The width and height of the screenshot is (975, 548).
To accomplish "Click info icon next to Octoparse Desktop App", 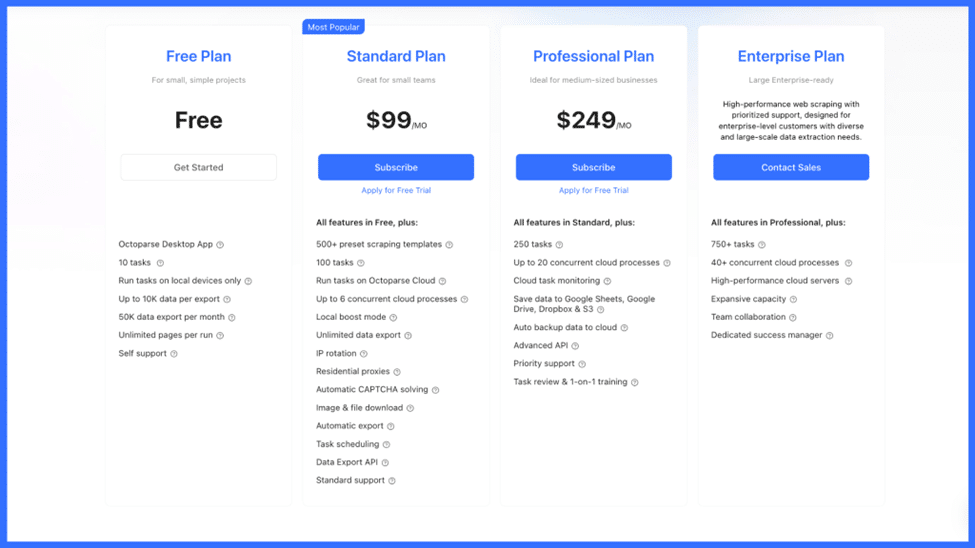I will click(220, 245).
